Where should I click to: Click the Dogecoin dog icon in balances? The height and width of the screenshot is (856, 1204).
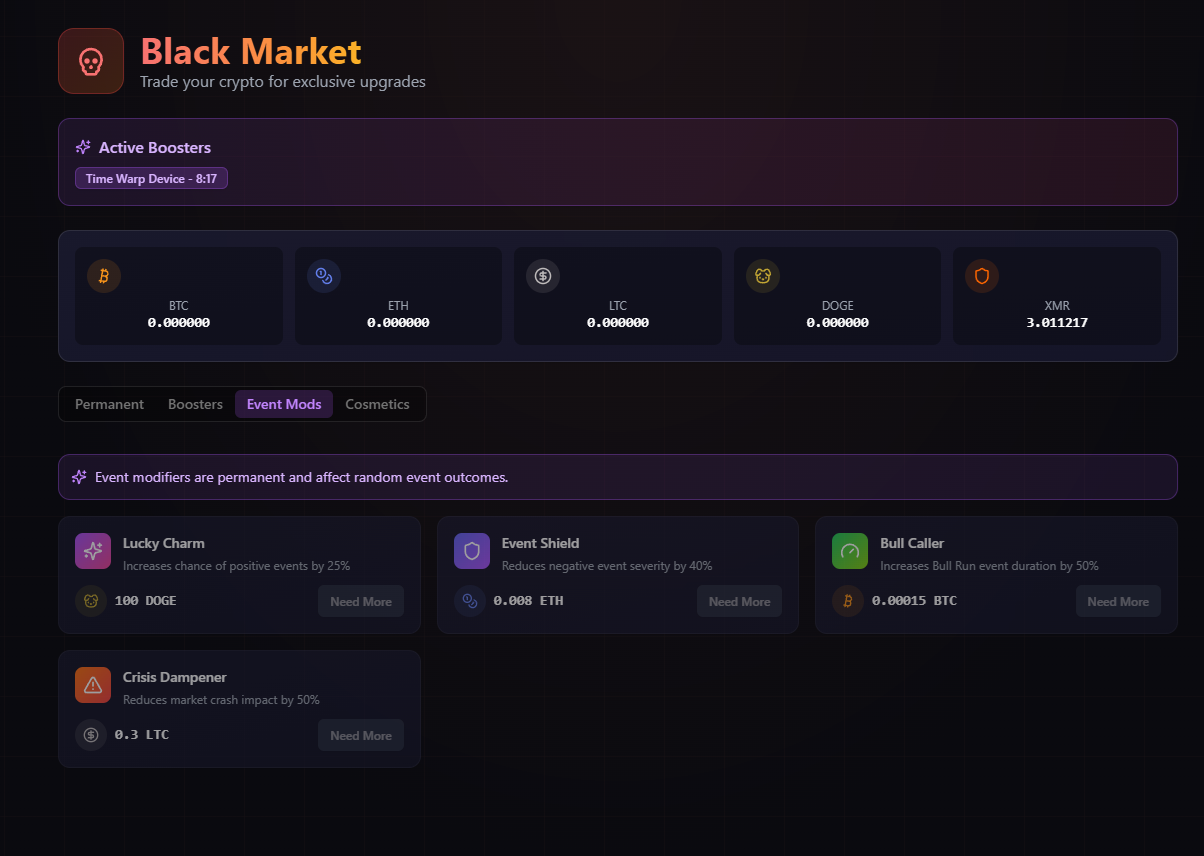tap(763, 276)
